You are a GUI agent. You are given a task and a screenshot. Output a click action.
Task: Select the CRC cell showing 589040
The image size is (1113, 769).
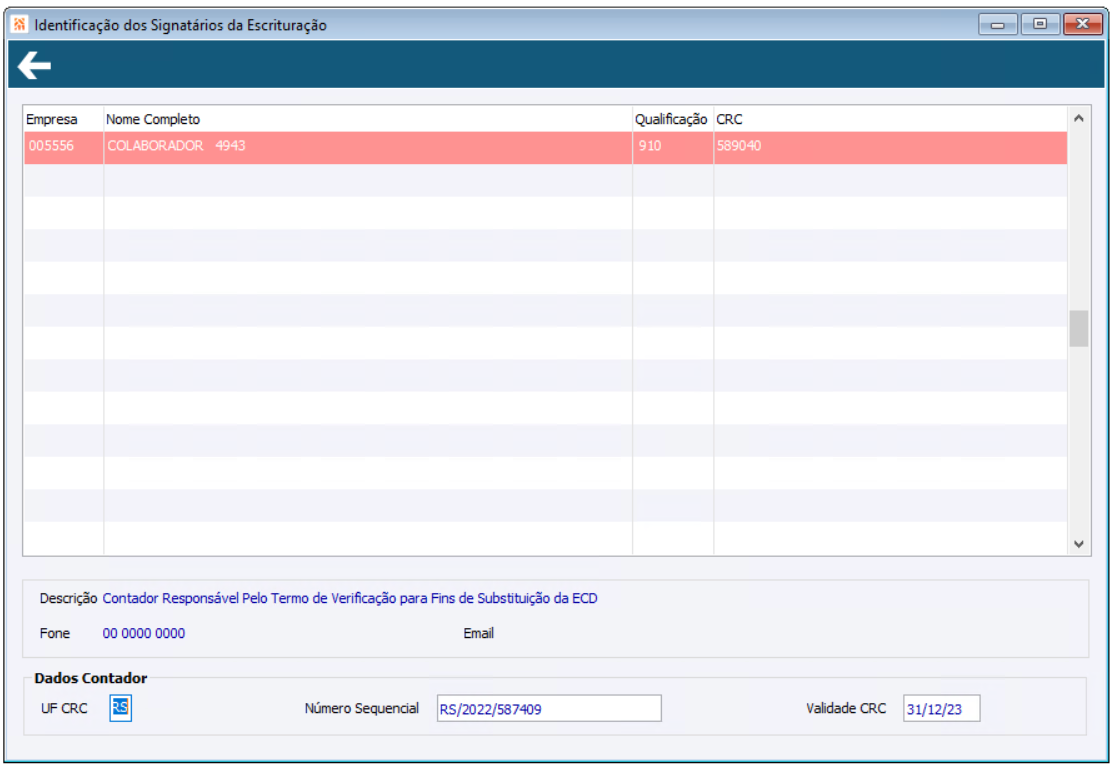click(x=890, y=147)
